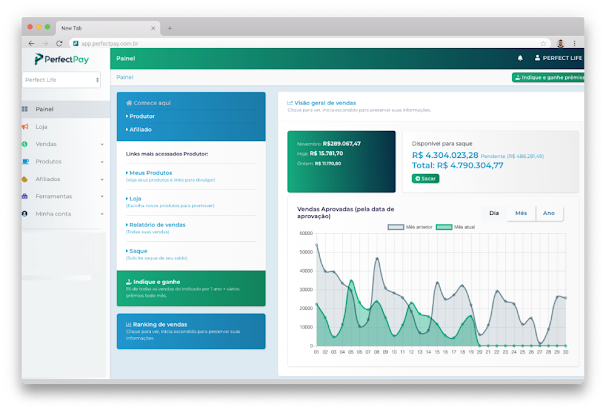Click the Sacar withdraw button
This screenshot has width=606, height=410.
coord(426,179)
